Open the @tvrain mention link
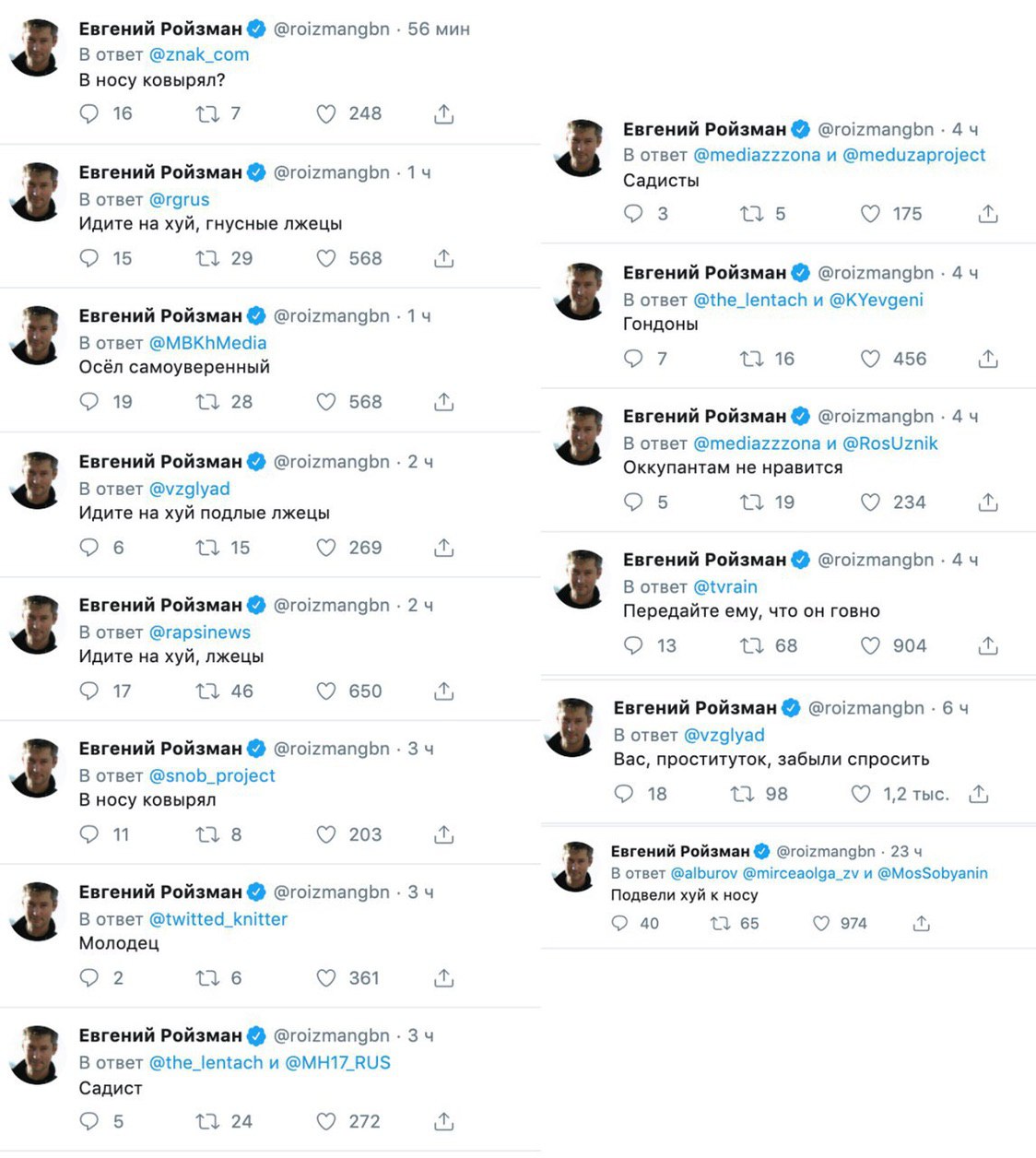The height and width of the screenshot is (1158, 1036). click(725, 586)
